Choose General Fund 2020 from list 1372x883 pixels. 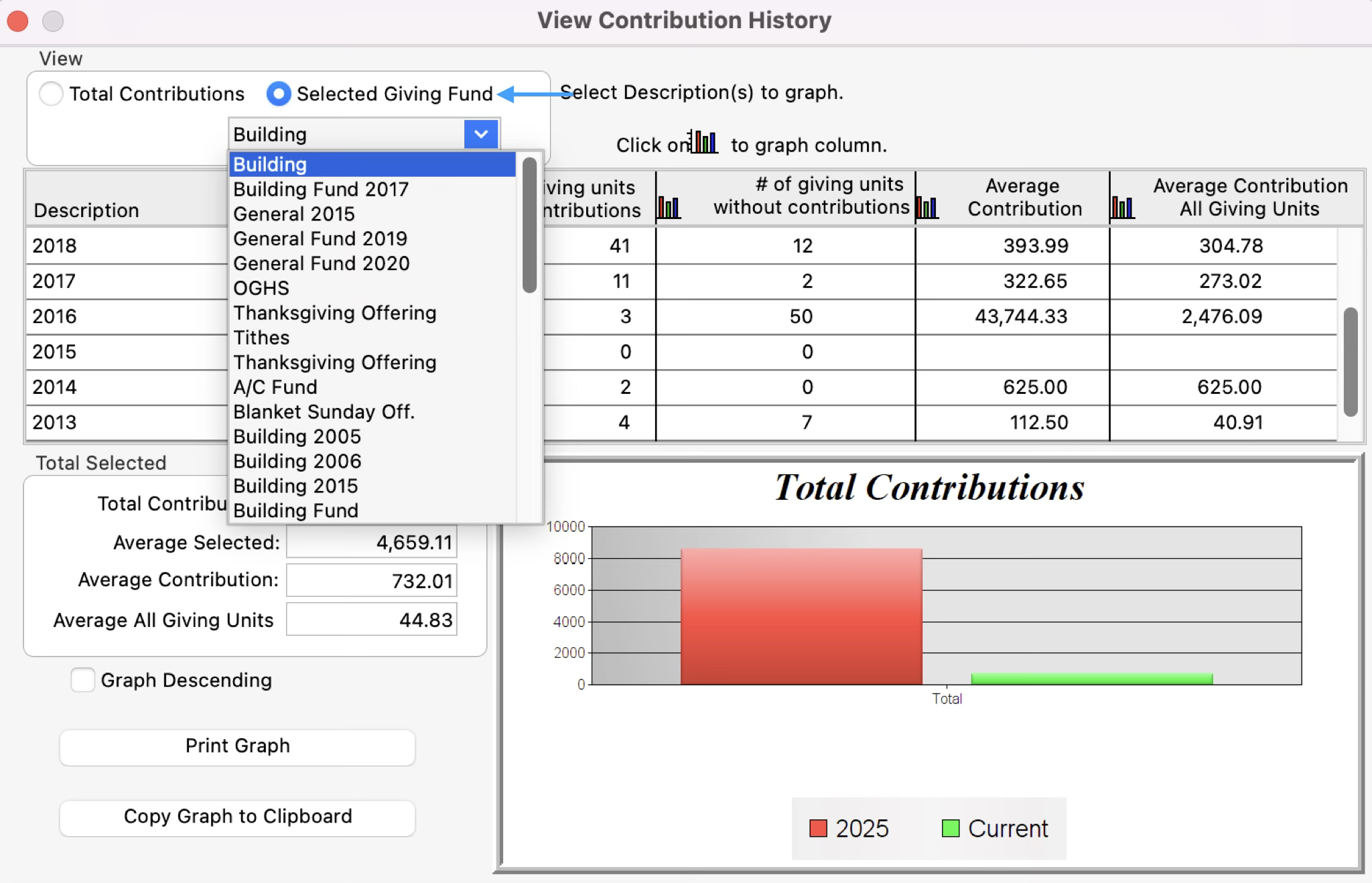point(372,263)
